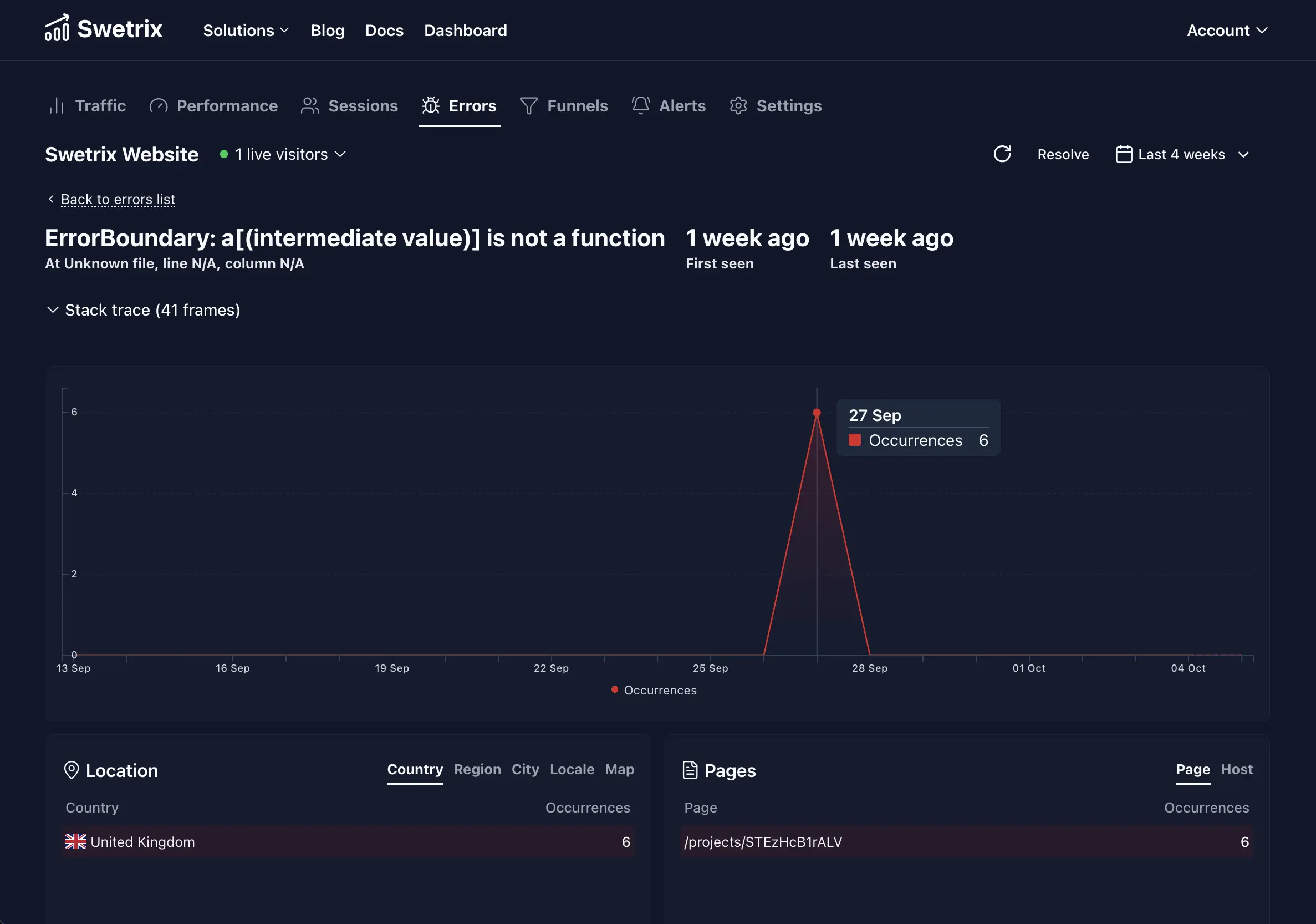Click the Errors bug icon
The height and width of the screenshot is (924, 1316).
pyautogui.click(x=431, y=105)
